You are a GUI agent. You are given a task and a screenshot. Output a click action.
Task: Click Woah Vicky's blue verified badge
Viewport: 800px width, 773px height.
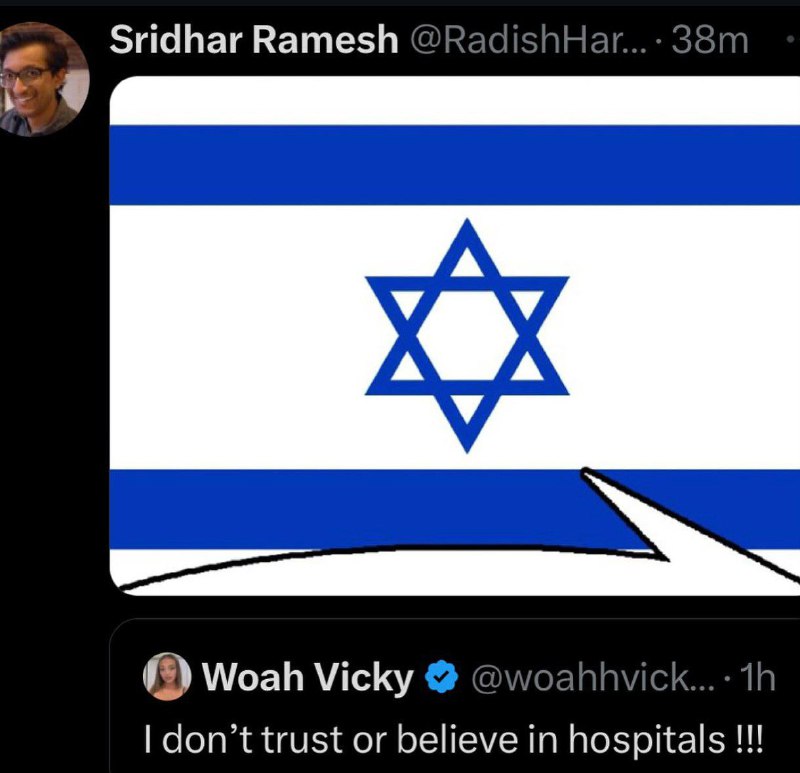coord(442,677)
